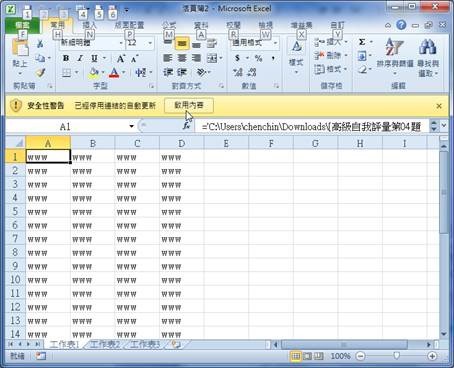Switch to the Review tab
This screenshot has width=454, height=368.
pyautogui.click(x=233, y=25)
